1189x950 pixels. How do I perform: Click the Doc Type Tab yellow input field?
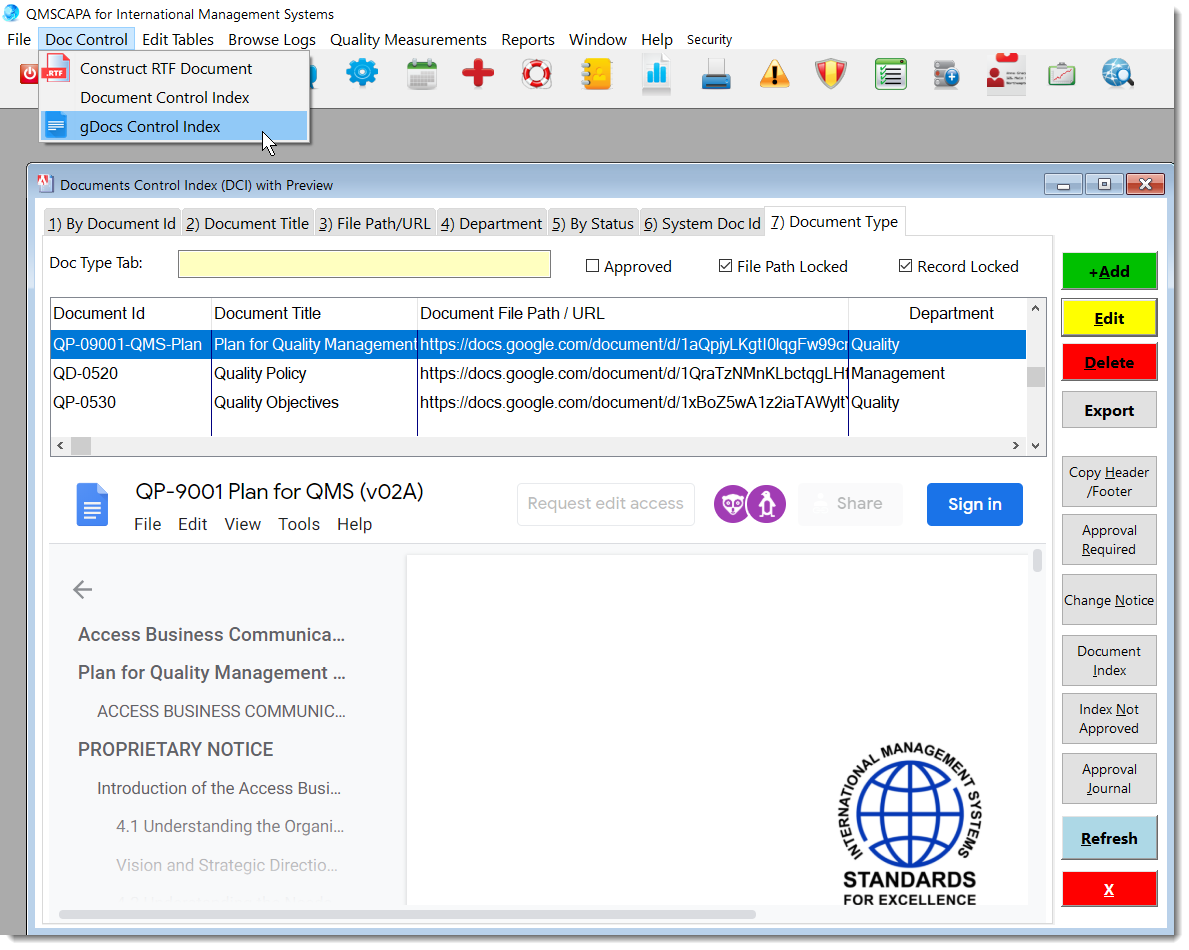364,264
